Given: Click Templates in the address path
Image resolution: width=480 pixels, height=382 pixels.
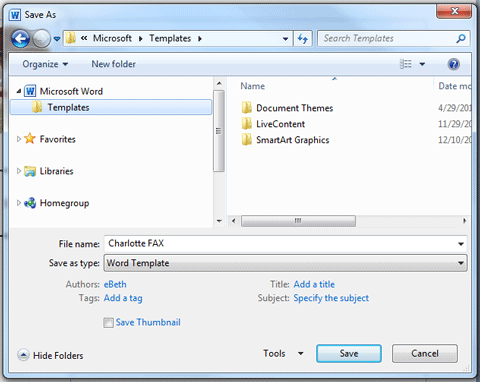Looking at the screenshot, I should 170,38.
